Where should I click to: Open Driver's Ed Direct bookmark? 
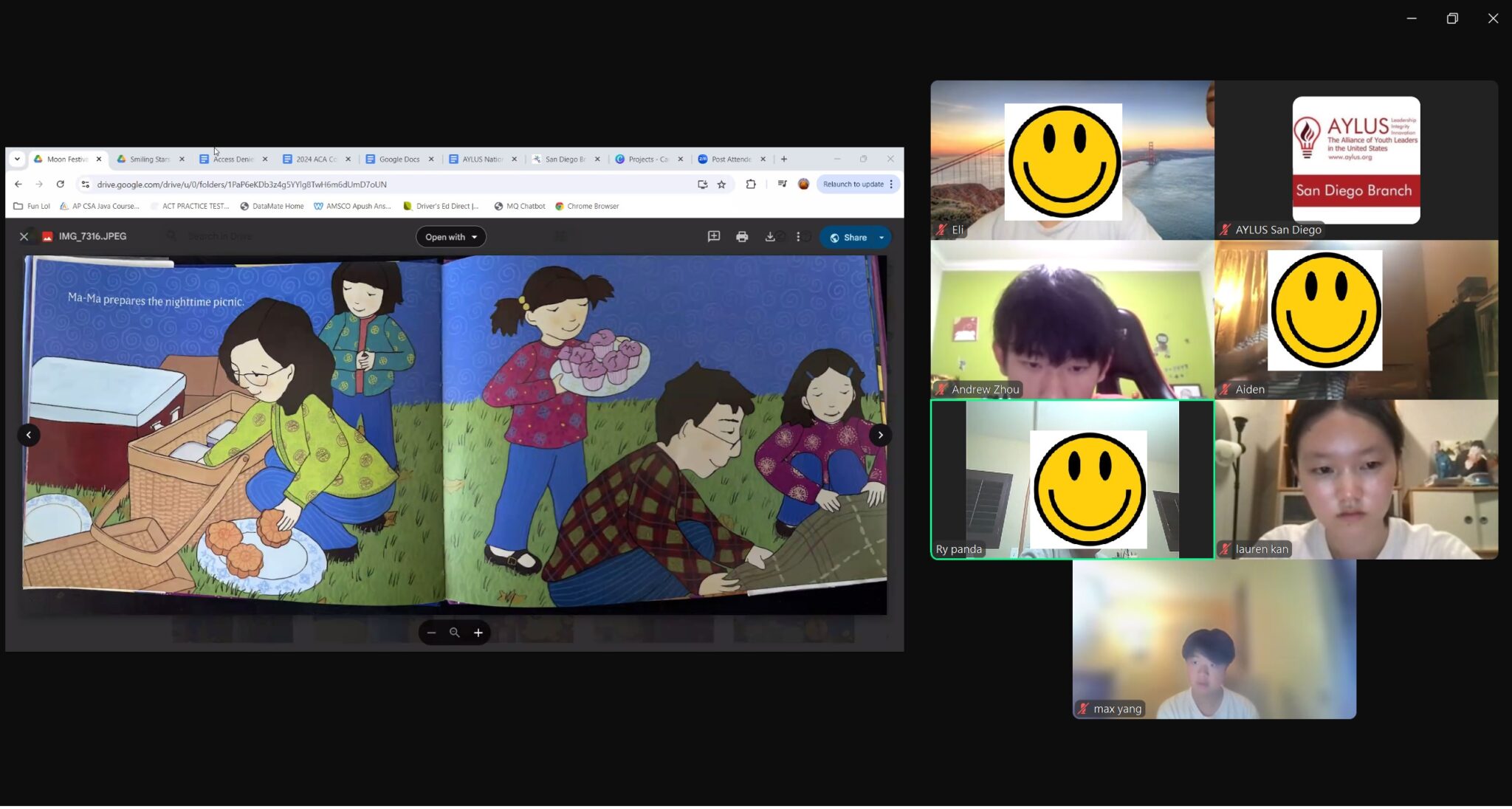(x=441, y=207)
